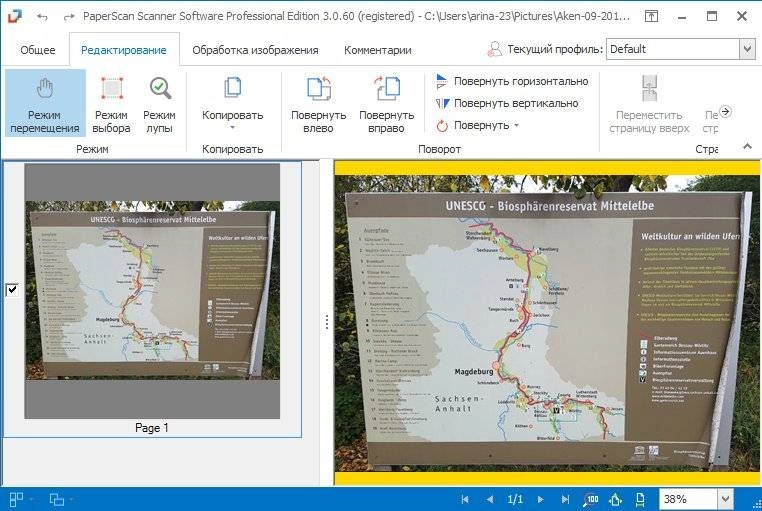Click the main image viewer of the map
Screen dimensions: 762x511
coord(547,324)
